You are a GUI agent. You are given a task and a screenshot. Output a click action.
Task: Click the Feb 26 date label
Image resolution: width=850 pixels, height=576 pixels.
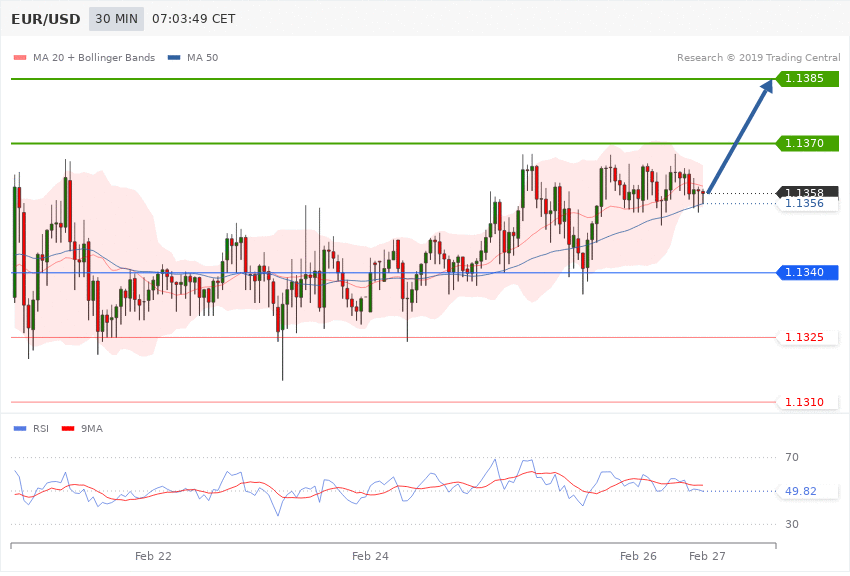[x=638, y=556]
